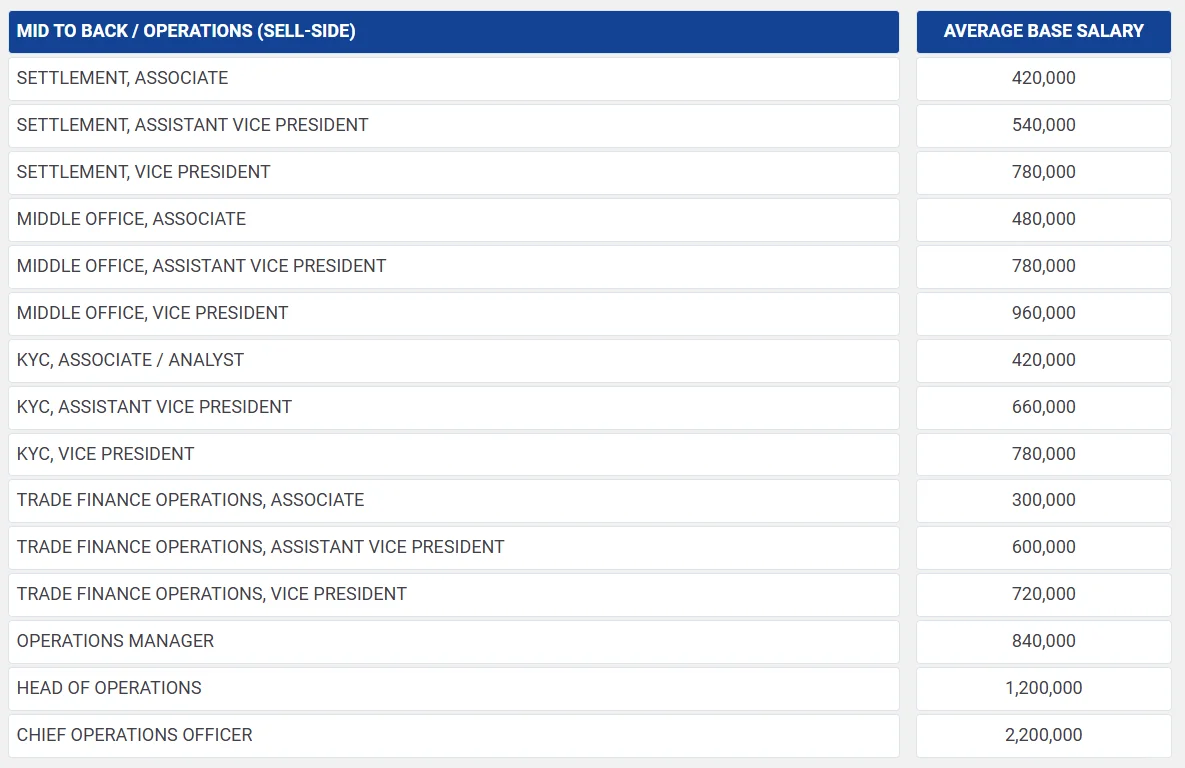Select Settlement, Assistant Vice President row
Screen dimensions: 1185x768
click(193, 125)
